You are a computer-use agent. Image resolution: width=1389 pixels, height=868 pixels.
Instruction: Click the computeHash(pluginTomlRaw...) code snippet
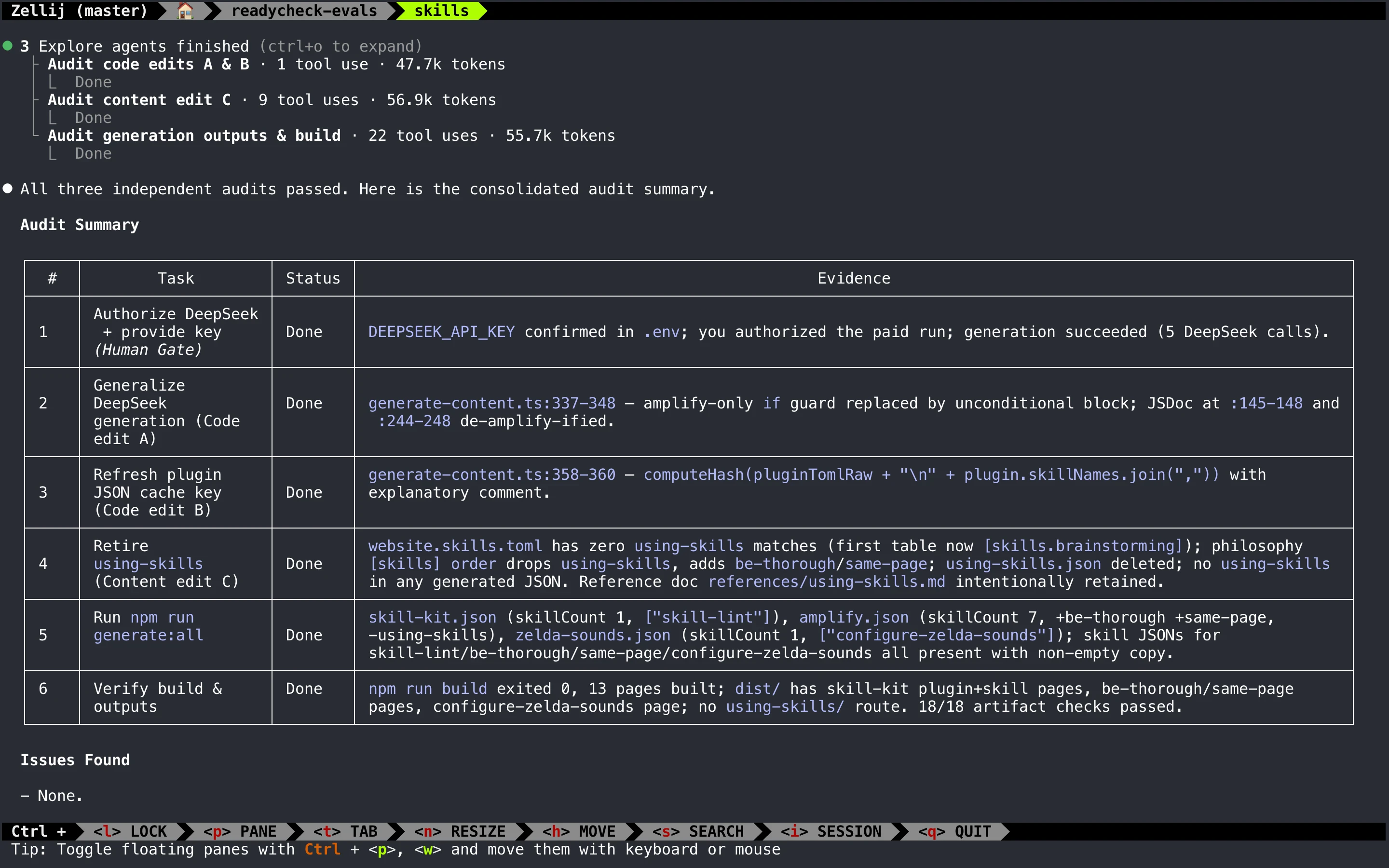(x=932, y=474)
